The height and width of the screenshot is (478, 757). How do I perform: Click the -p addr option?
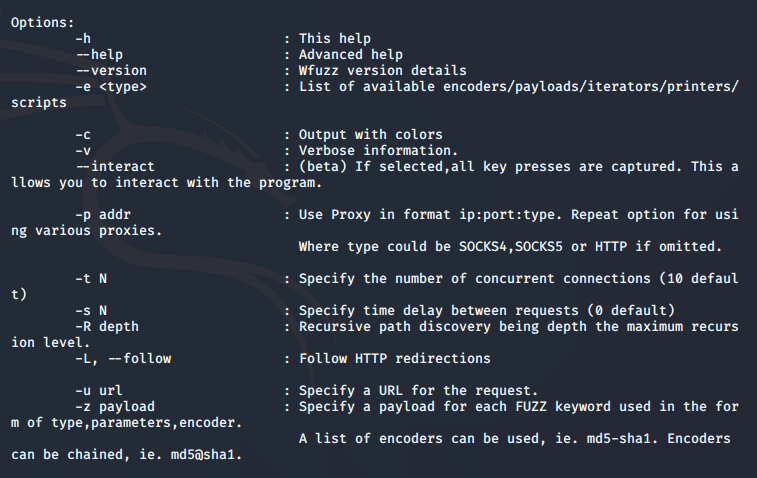click(x=103, y=214)
